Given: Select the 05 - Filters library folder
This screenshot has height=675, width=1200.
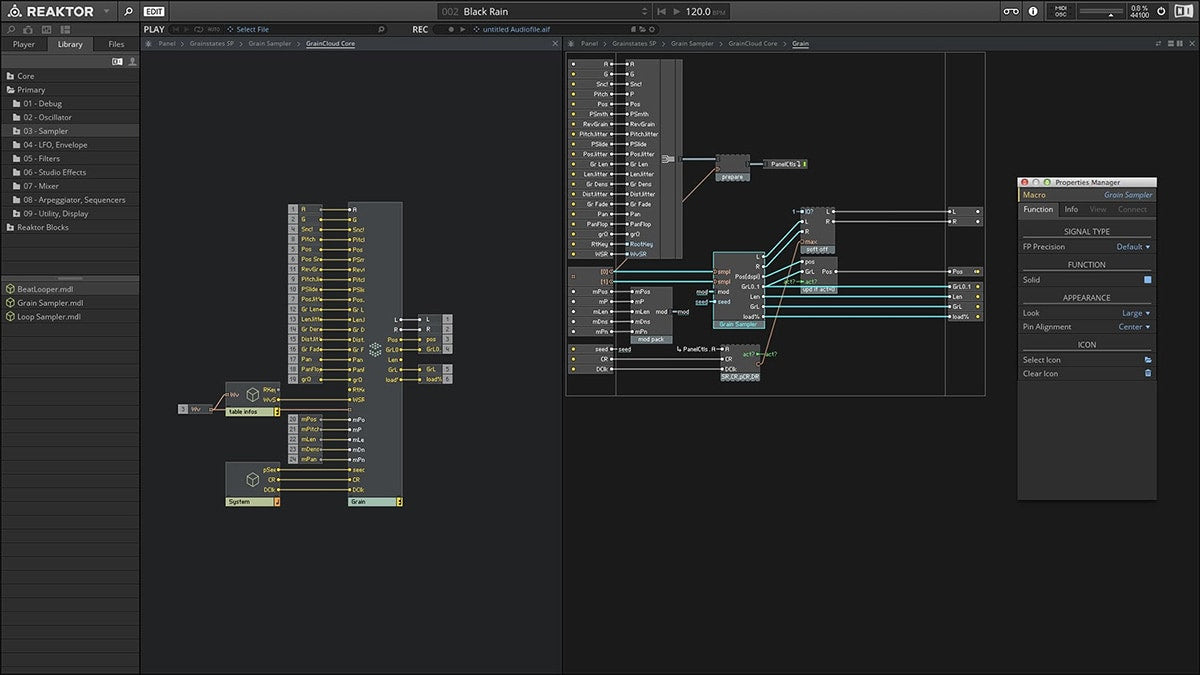Looking at the screenshot, I should (42, 158).
